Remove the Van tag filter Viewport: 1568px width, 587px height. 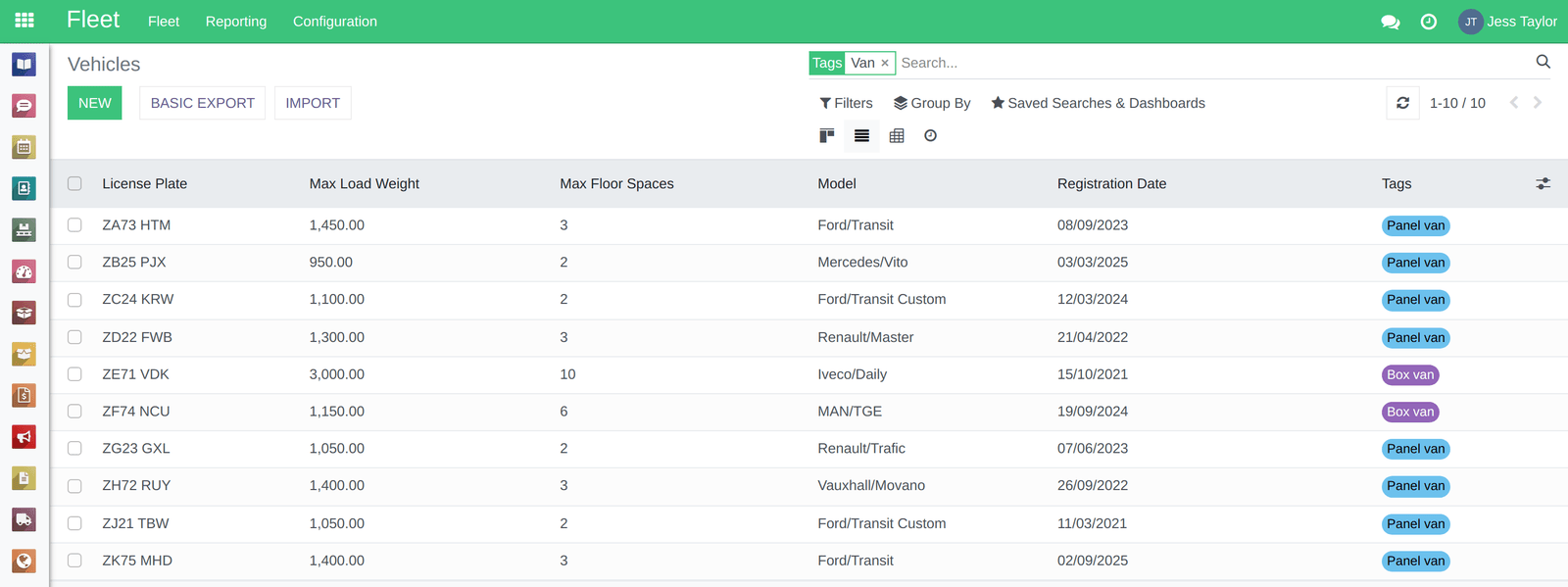pos(885,63)
